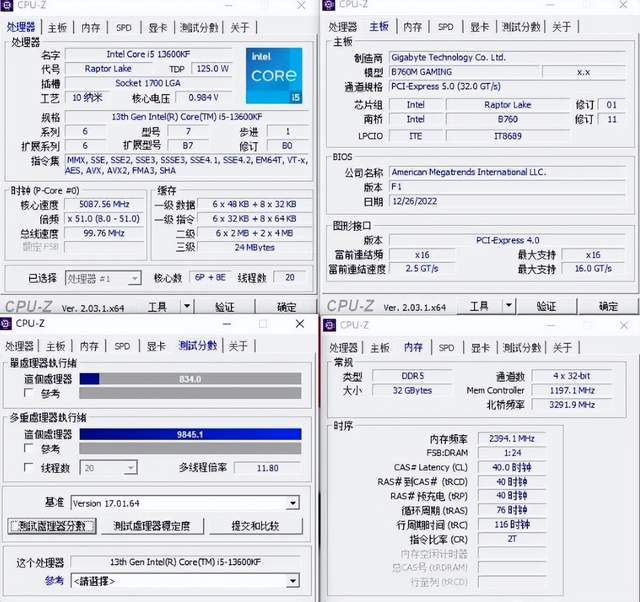Click 多线程倍率 value 11.80
The height and width of the screenshot is (602, 640).
268,468
